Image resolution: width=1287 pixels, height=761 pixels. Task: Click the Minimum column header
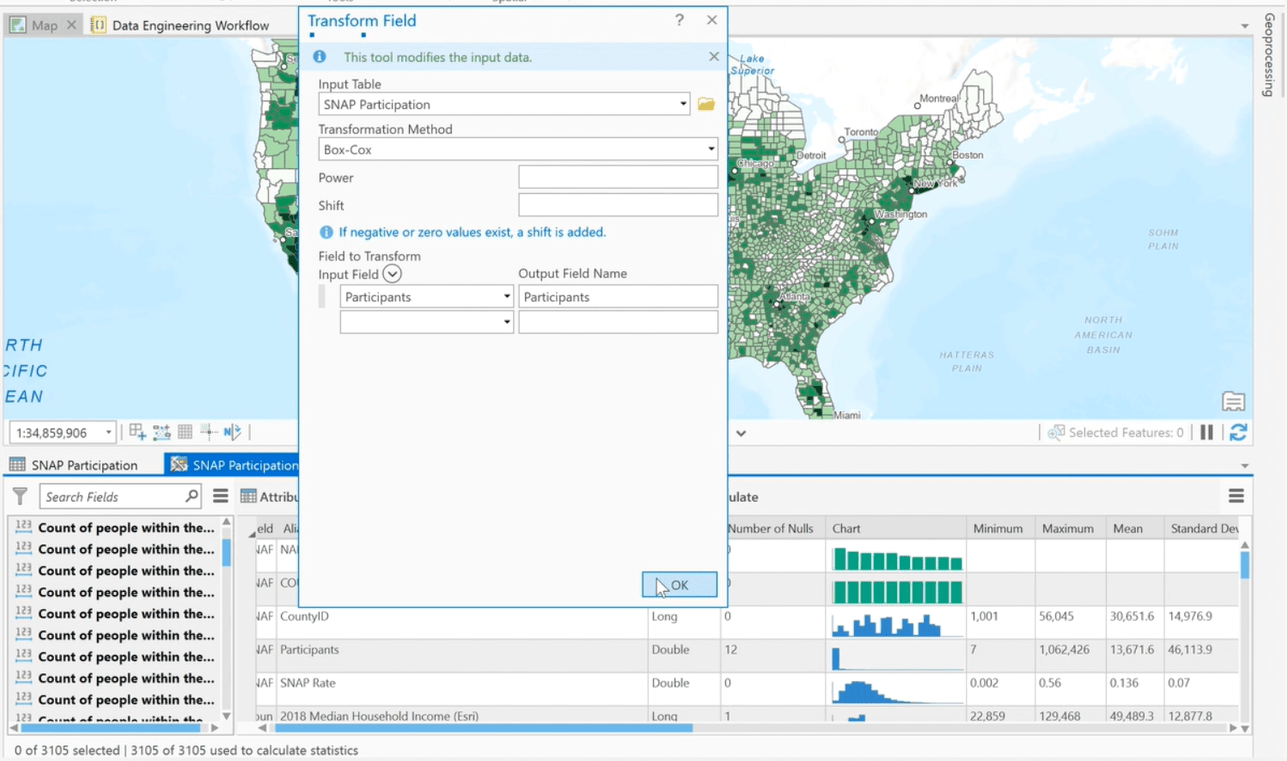[998, 528]
